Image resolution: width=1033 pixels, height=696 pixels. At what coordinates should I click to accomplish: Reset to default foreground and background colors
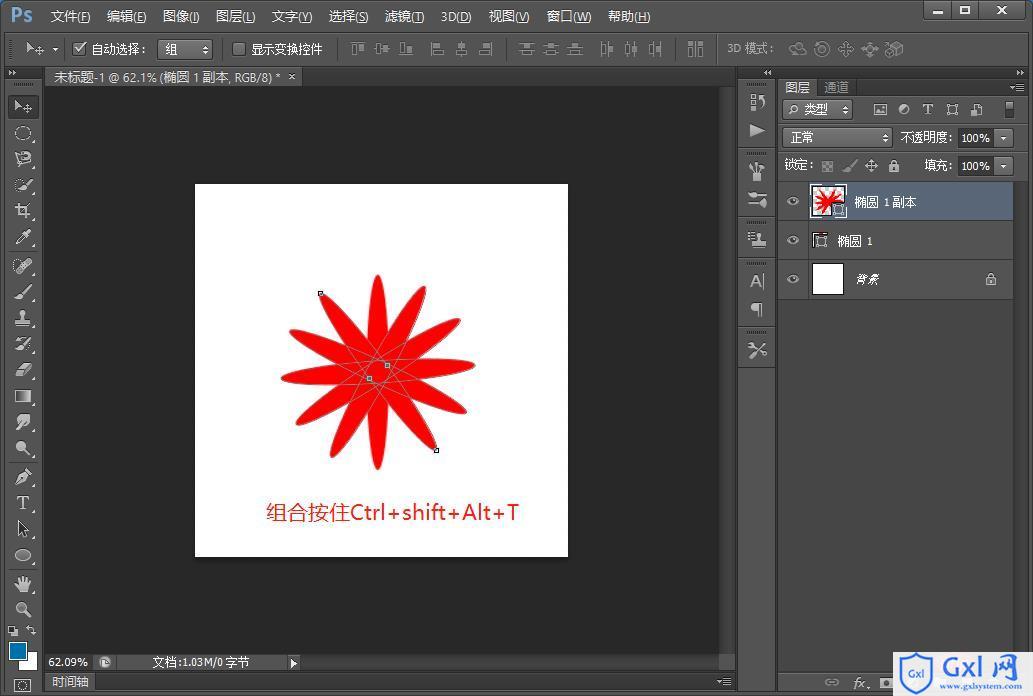13,631
